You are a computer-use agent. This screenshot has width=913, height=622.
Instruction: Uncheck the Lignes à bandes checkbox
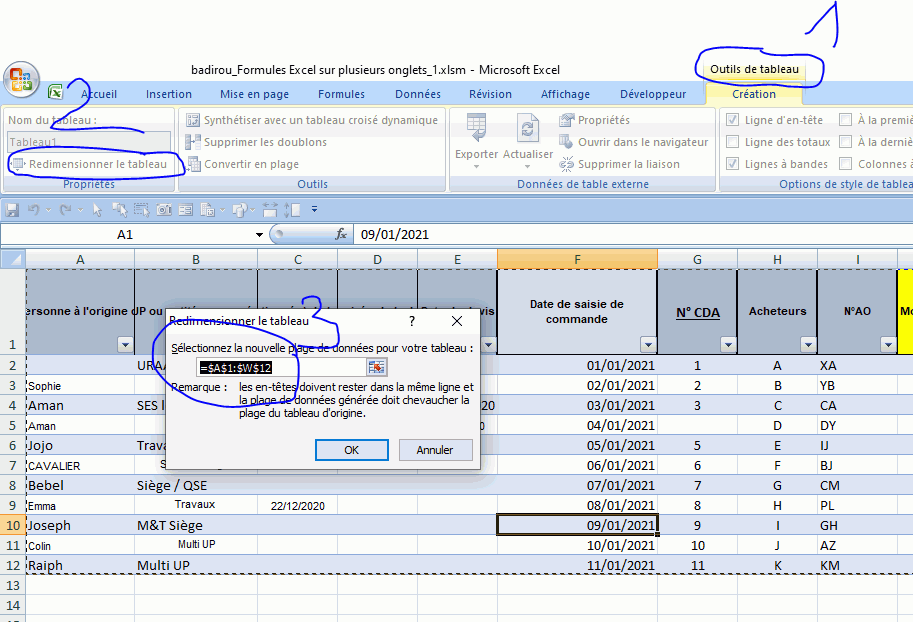[732, 164]
